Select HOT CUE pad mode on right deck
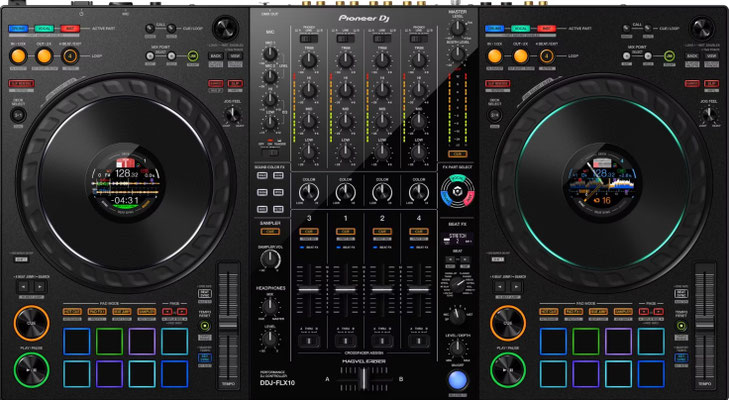 (x=549, y=312)
